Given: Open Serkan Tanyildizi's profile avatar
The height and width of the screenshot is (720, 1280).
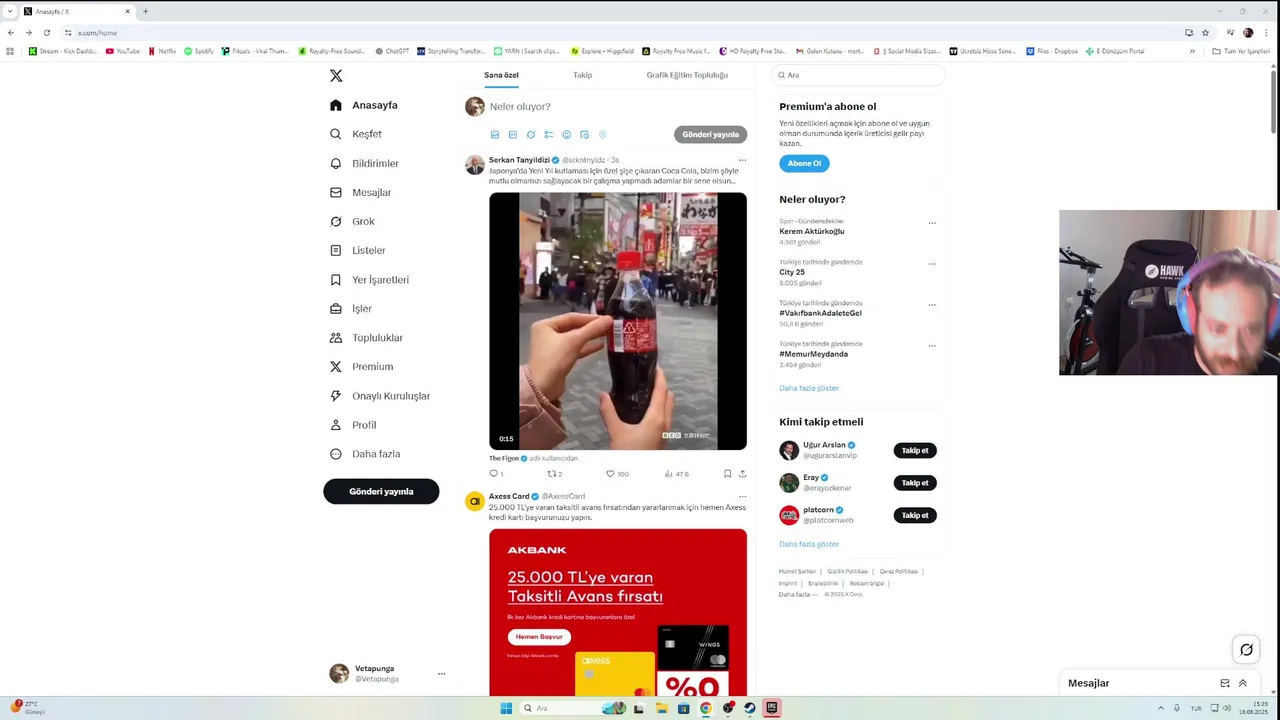Looking at the screenshot, I should click(475, 165).
